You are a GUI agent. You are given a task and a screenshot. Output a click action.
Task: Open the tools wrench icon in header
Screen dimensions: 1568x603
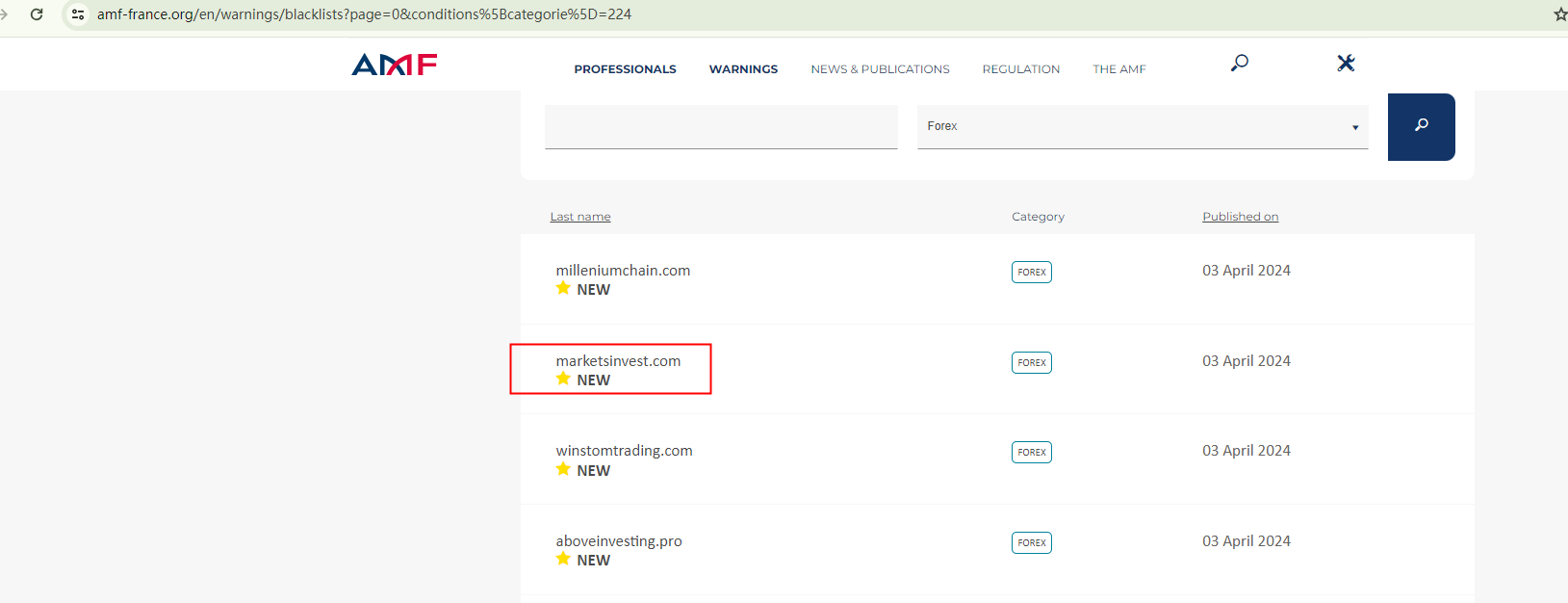(1346, 63)
